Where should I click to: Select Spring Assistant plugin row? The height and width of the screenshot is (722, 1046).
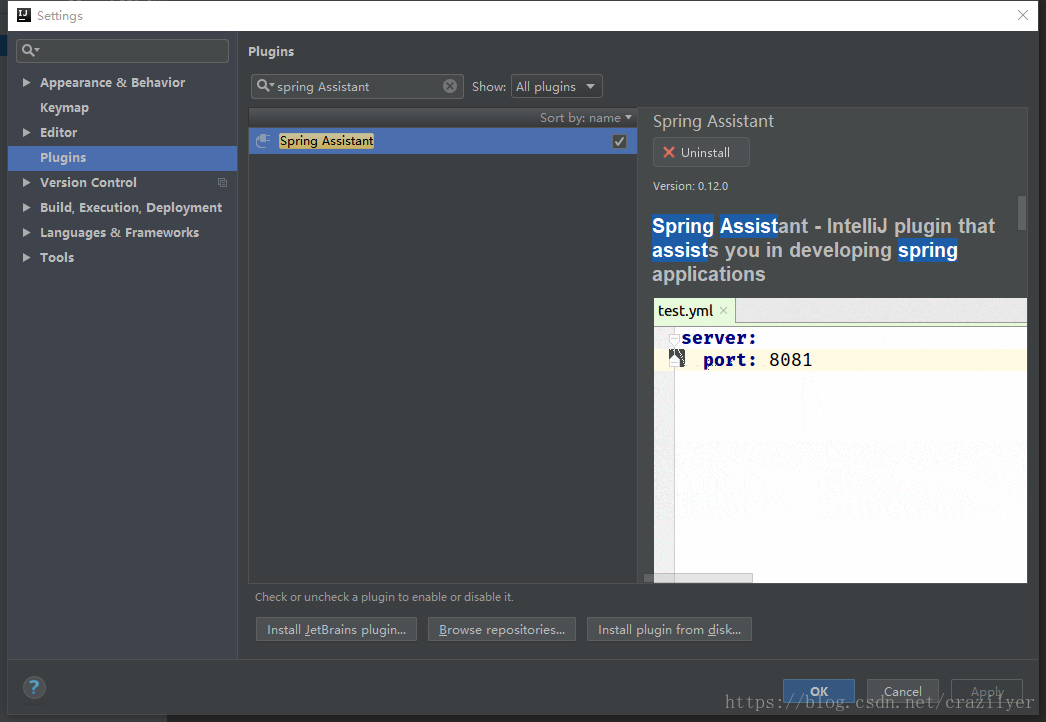coord(442,141)
